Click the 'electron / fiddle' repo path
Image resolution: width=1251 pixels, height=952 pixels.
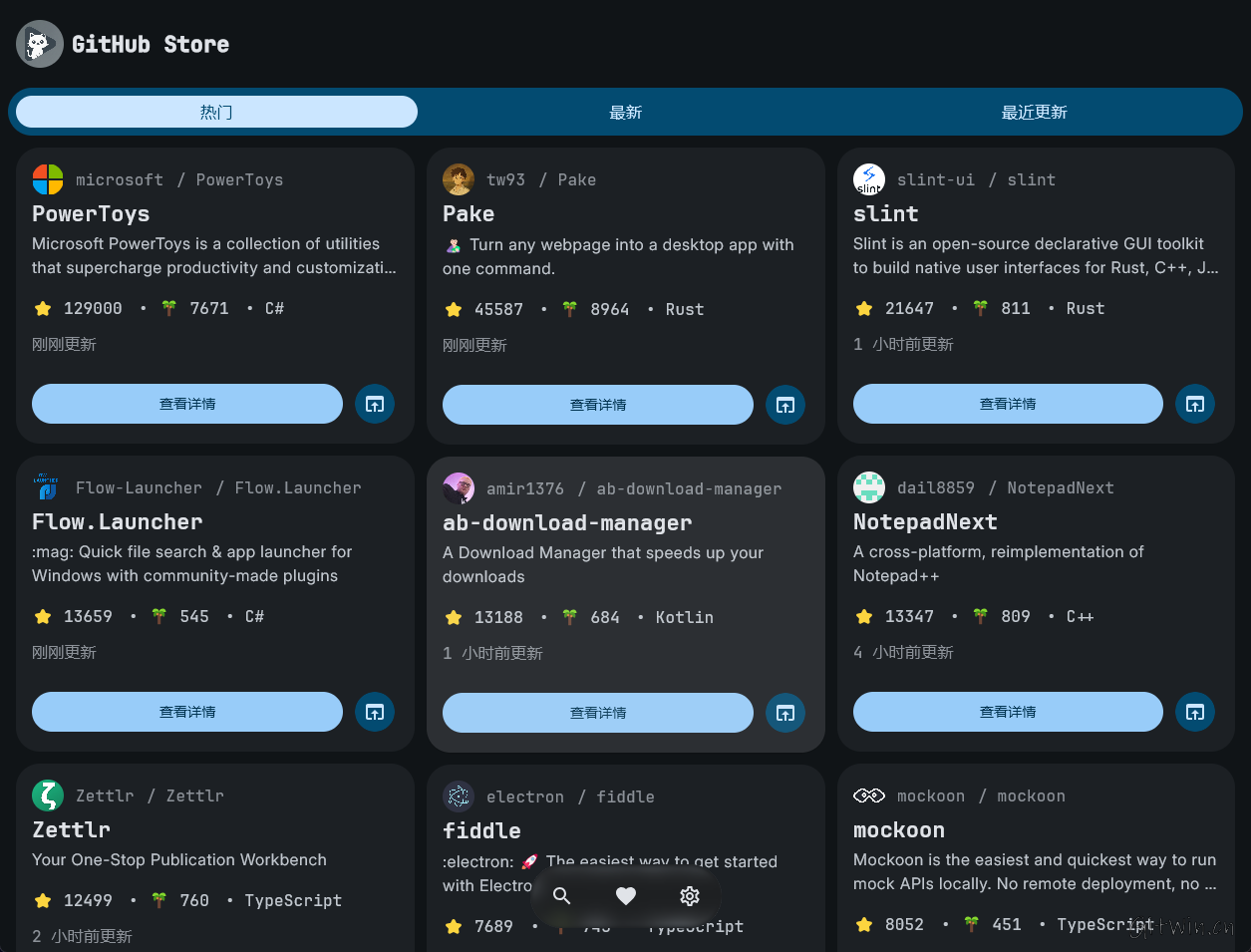coord(570,796)
